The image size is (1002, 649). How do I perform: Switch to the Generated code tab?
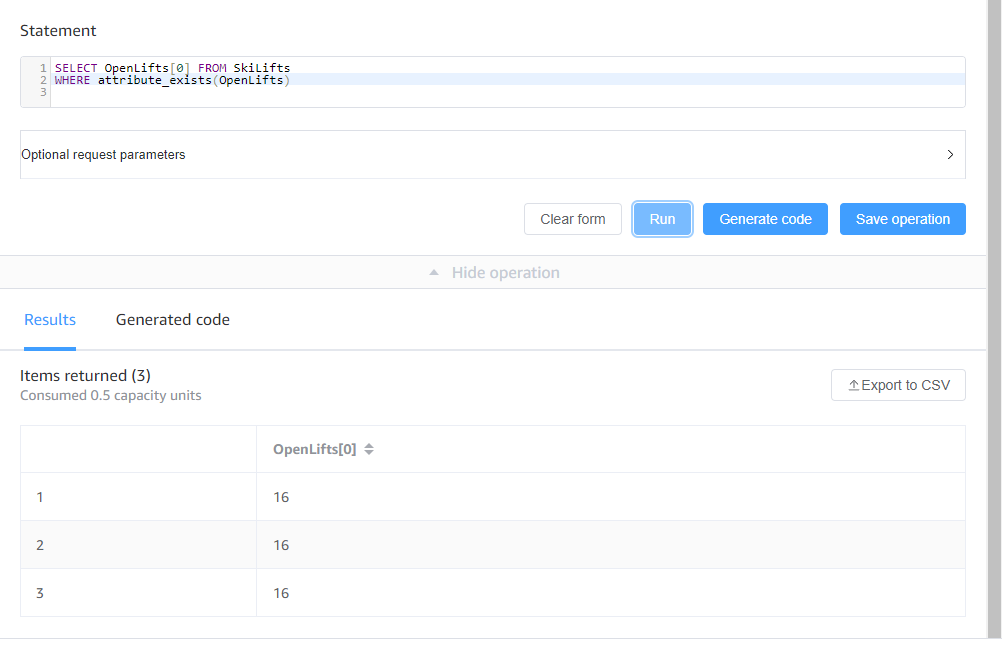172,319
